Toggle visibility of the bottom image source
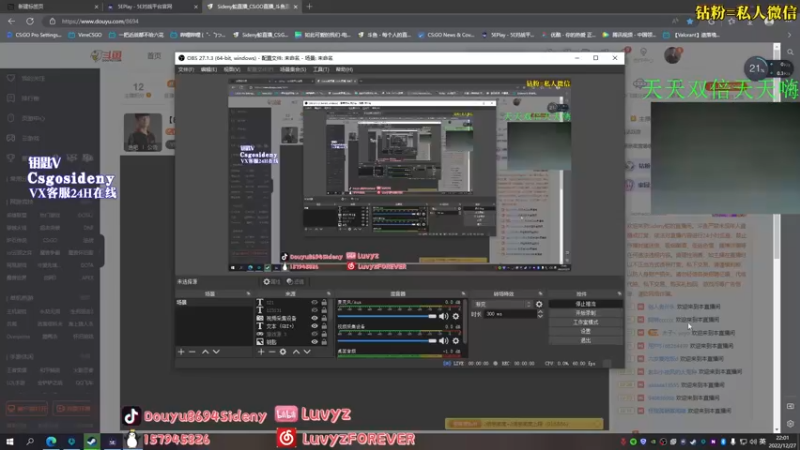This screenshot has height=450, width=800. tap(315, 342)
